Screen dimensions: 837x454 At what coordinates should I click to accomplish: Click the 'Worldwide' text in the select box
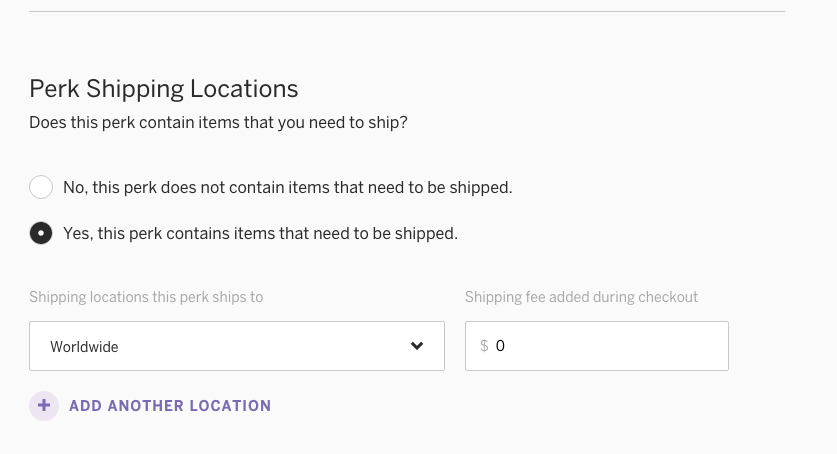(84, 347)
